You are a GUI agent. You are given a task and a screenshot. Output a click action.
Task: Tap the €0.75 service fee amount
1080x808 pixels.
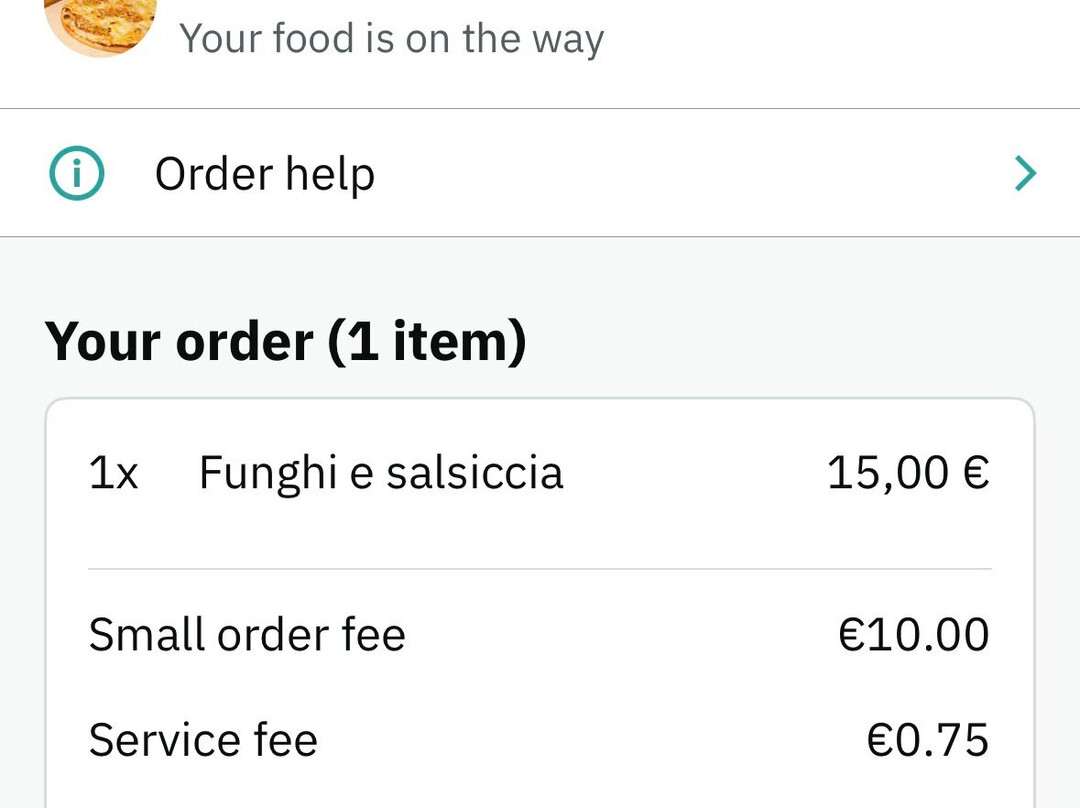(x=927, y=741)
